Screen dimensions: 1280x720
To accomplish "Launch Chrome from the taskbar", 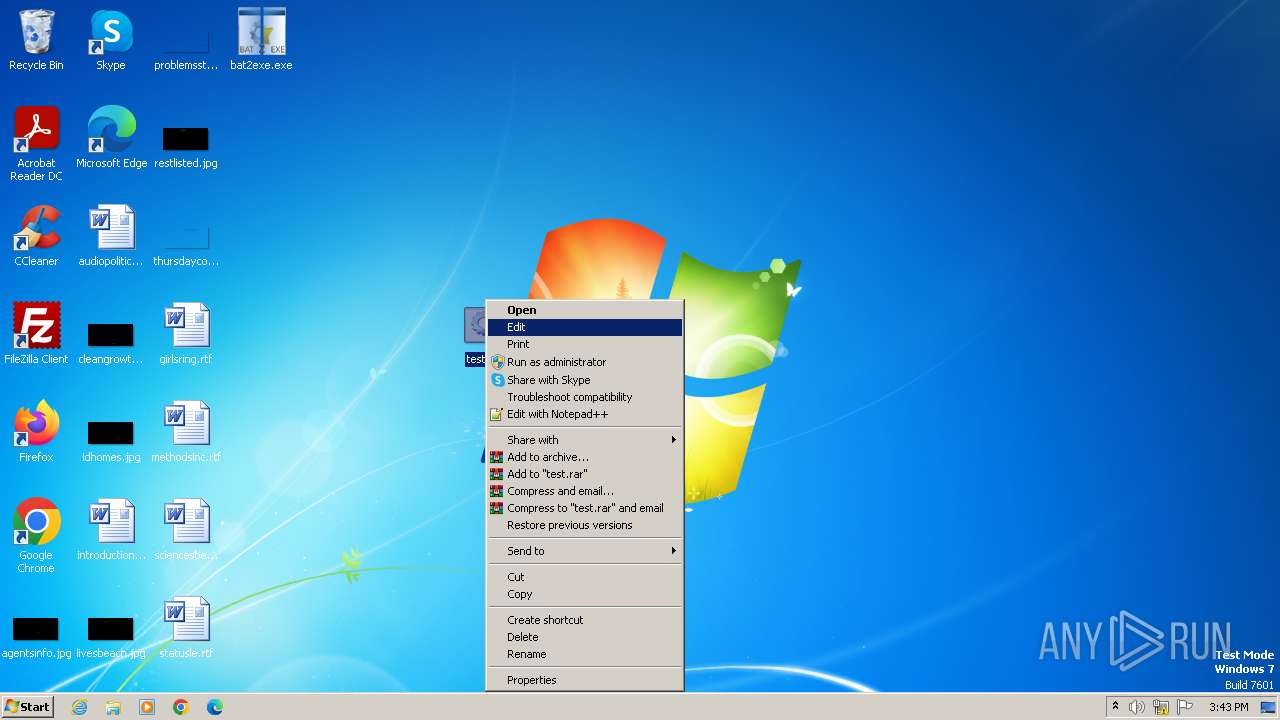I will pos(181,707).
